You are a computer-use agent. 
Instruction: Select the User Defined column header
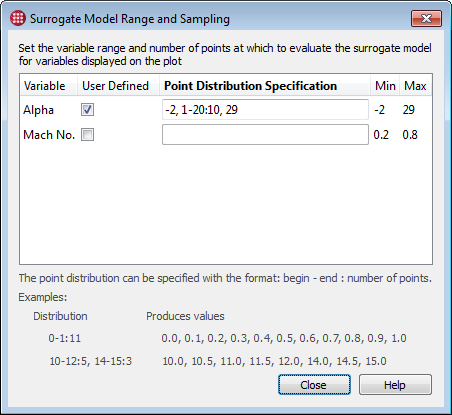point(118,86)
